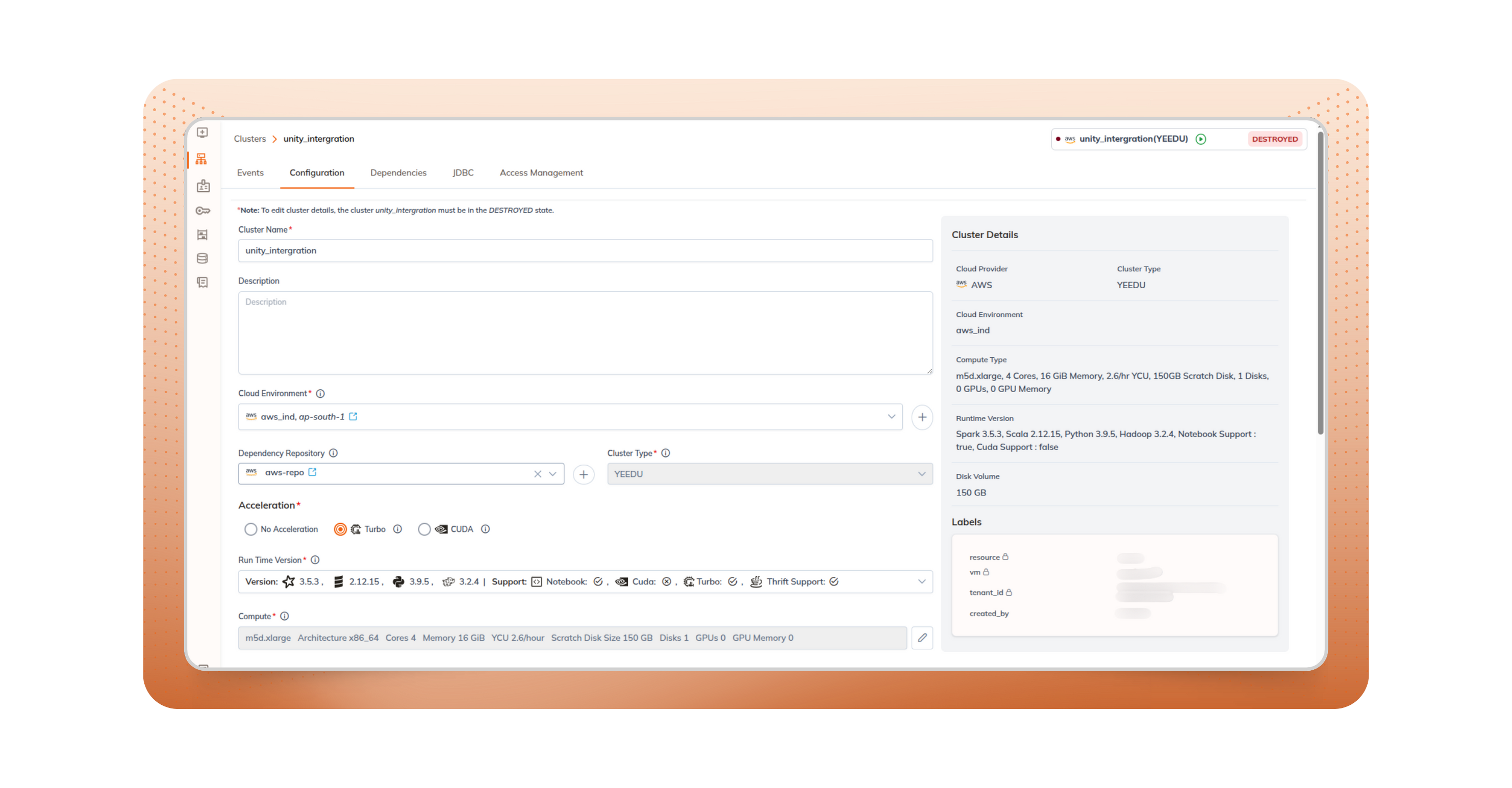Open the key credentials icon in sidebar
The height and width of the screenshot is (788, 1512).
click(203, 211)
